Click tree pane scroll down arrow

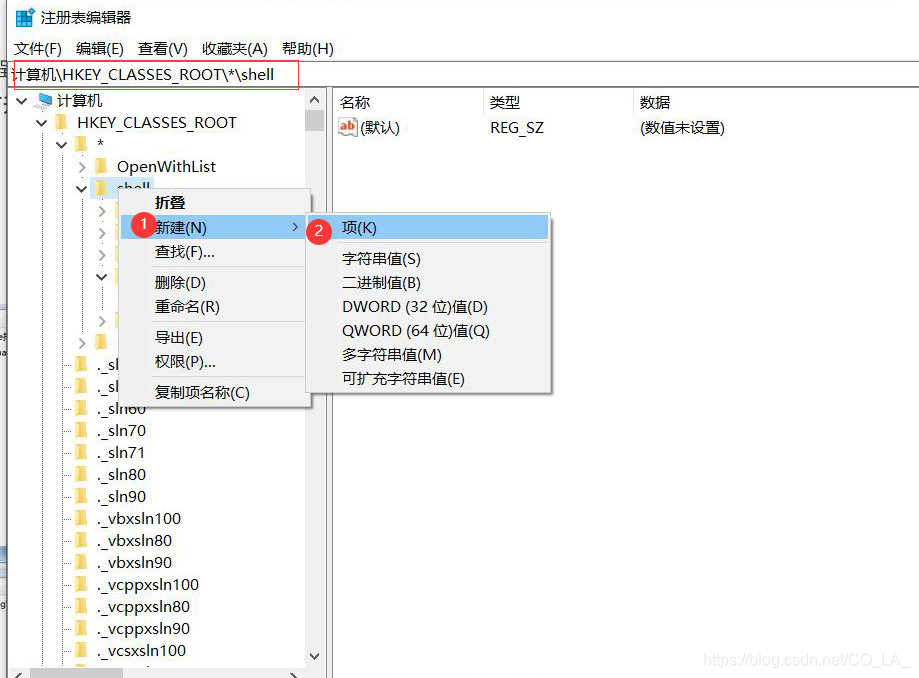point(315,656)
